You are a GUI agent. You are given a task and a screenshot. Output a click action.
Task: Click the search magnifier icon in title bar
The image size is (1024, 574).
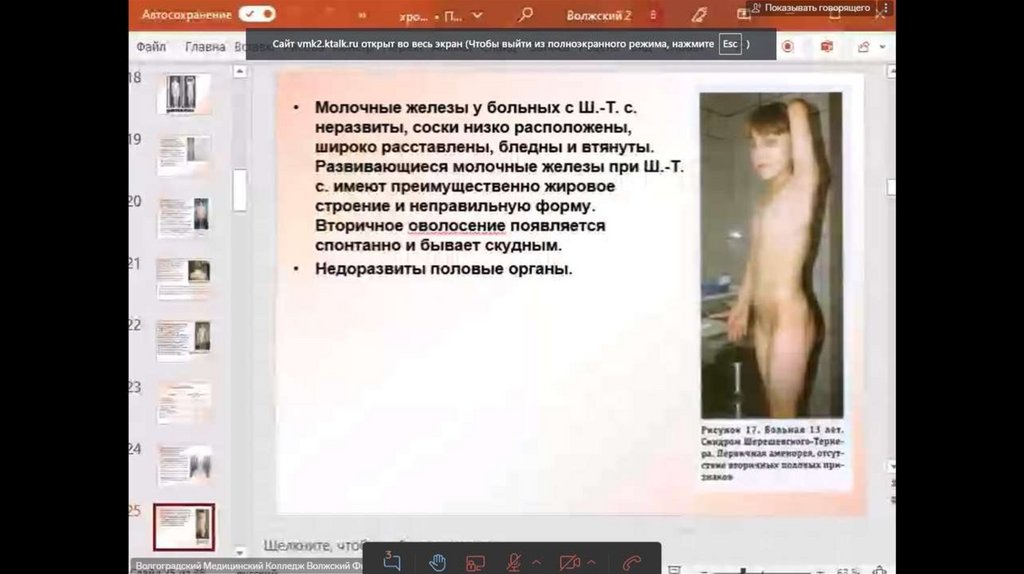525,16
